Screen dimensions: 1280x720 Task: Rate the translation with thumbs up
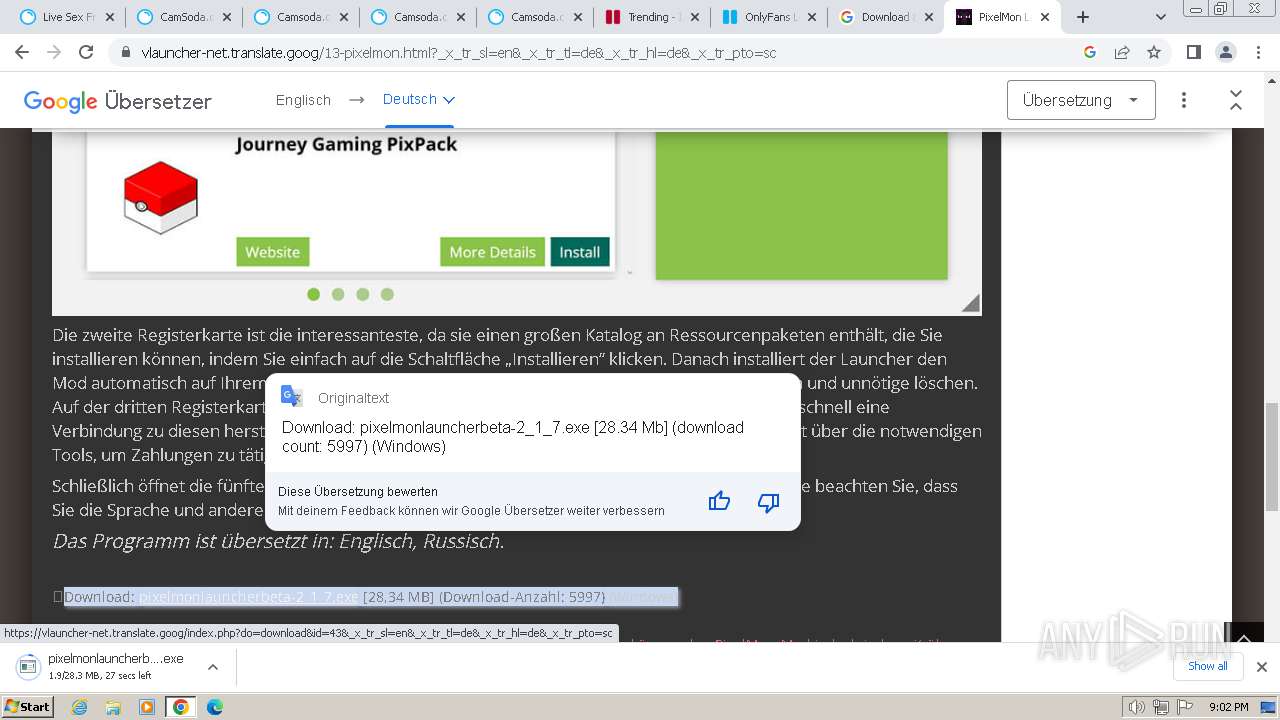tap(719, 502)
